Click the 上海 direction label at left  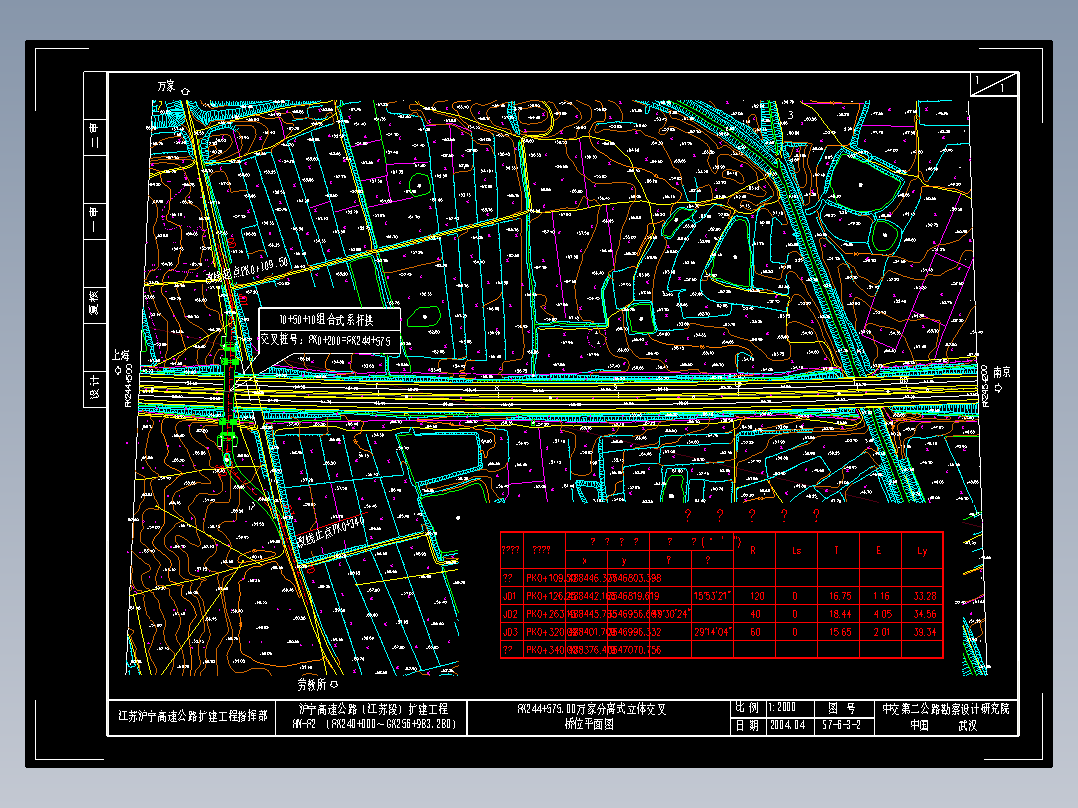tap(122, 356)
